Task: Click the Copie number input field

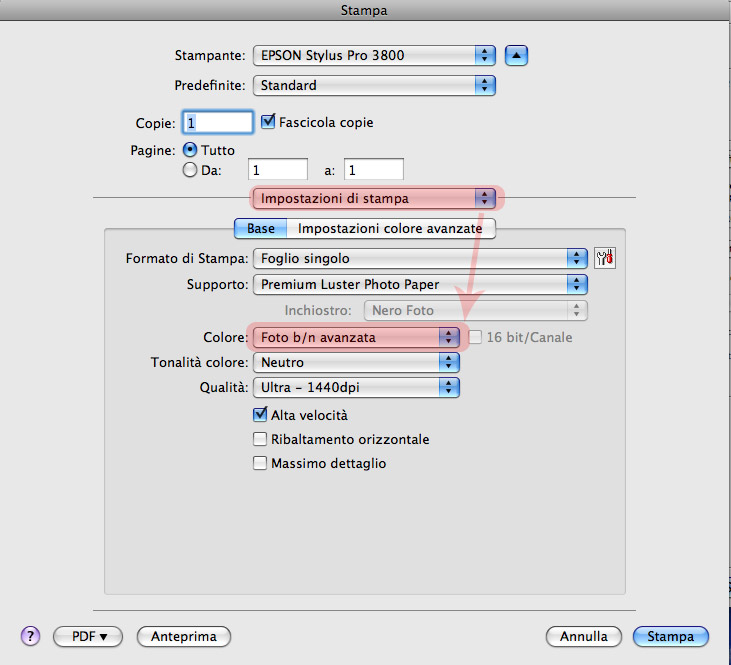Action: point(218,122)
